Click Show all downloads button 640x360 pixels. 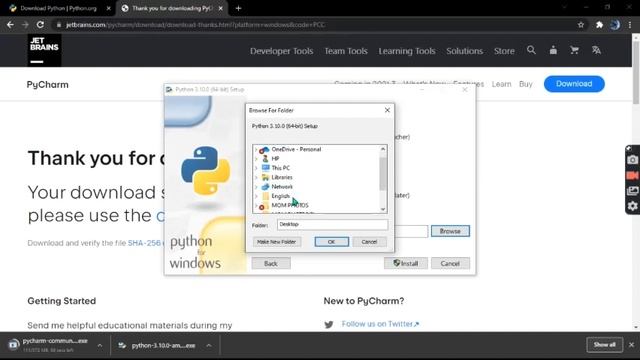tap(604, 345)
